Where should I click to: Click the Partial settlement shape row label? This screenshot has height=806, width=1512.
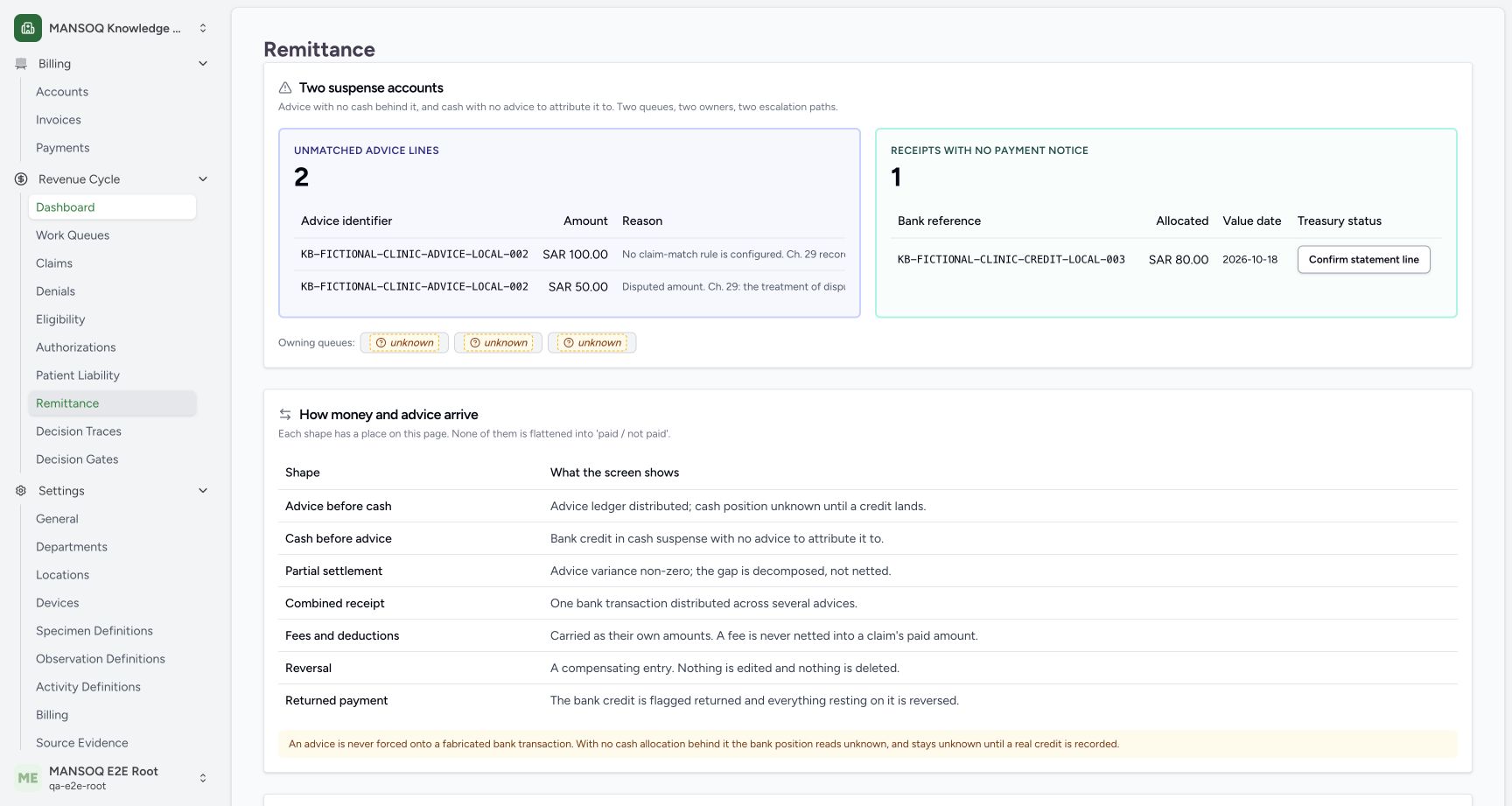click(x=333, y=571)
